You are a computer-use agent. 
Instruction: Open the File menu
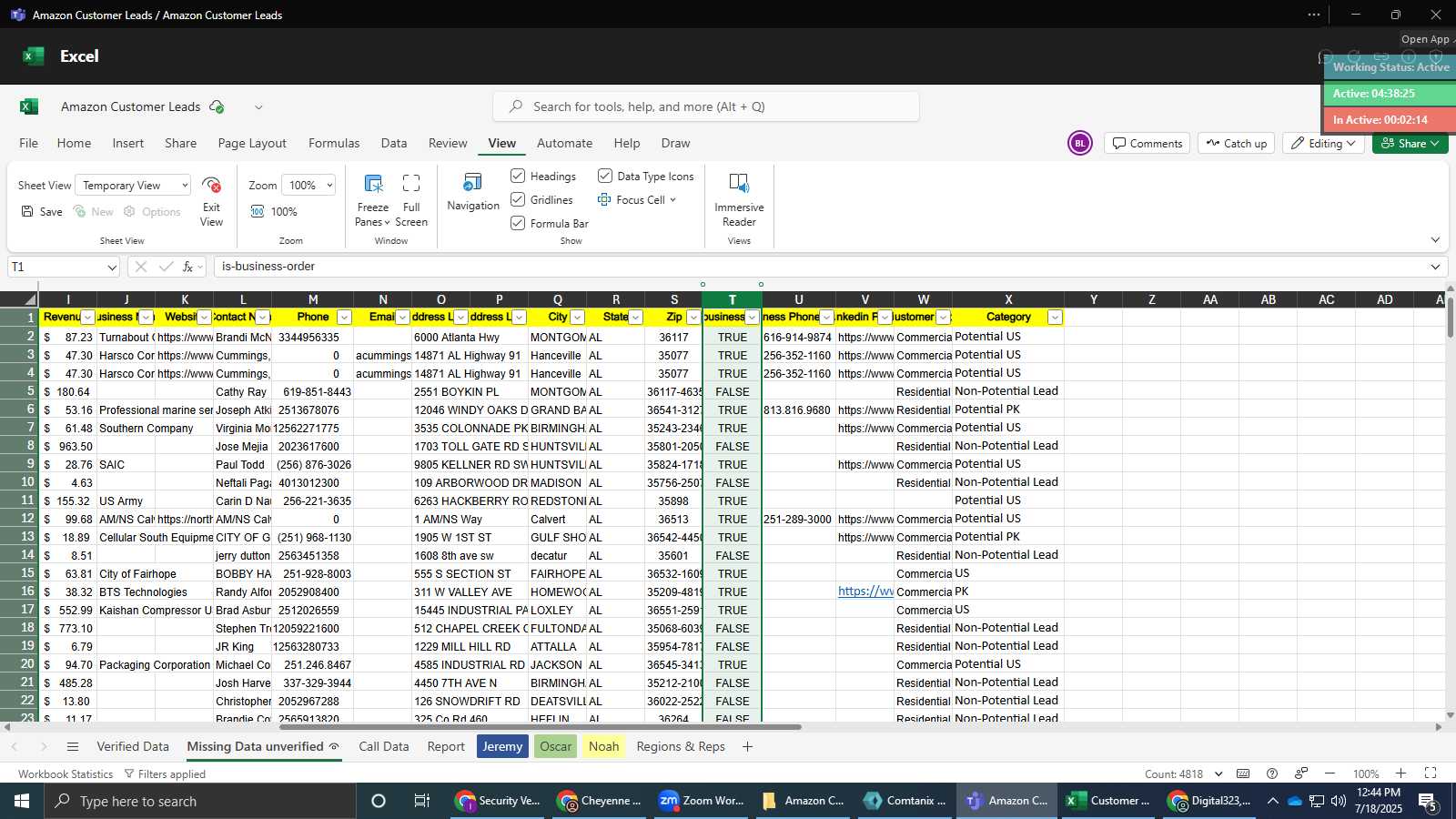pyautogui.click(x=29, y=143)
